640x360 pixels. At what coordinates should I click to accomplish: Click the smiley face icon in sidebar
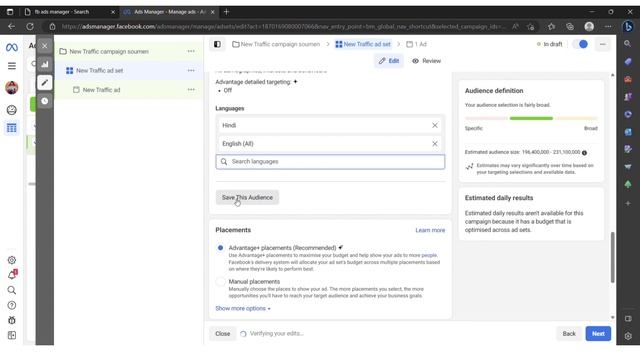[12, 110]
